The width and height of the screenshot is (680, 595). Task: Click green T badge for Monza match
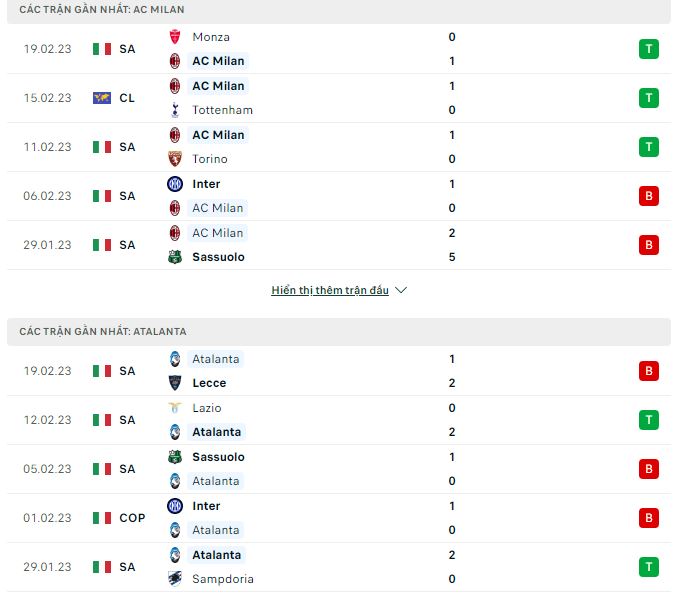coord(649,49)
